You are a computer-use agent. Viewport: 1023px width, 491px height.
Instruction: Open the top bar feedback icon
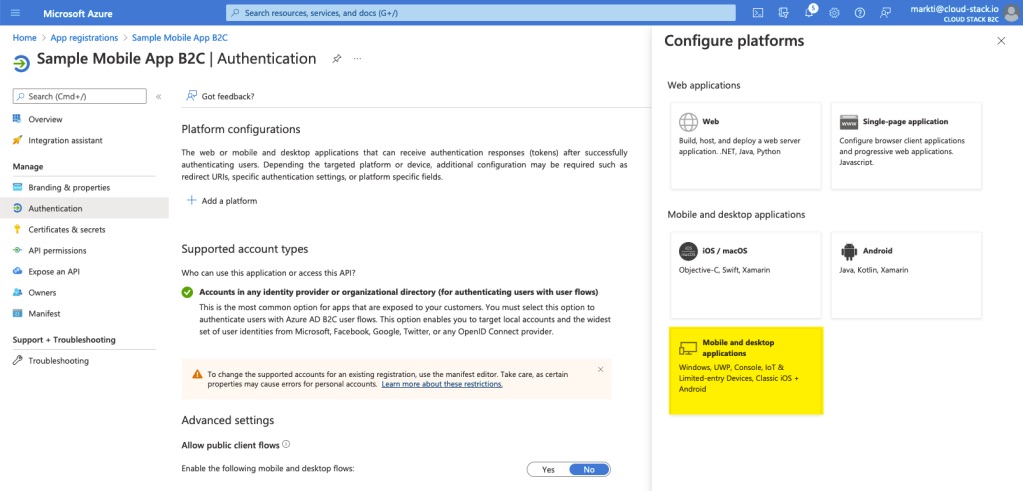[x=885, y=13]
